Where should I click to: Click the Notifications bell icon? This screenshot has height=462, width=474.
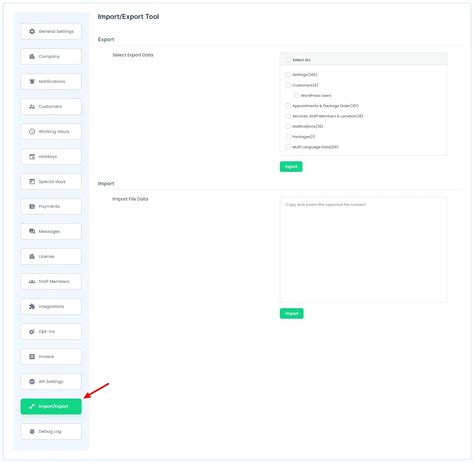[x=32, y=81]
